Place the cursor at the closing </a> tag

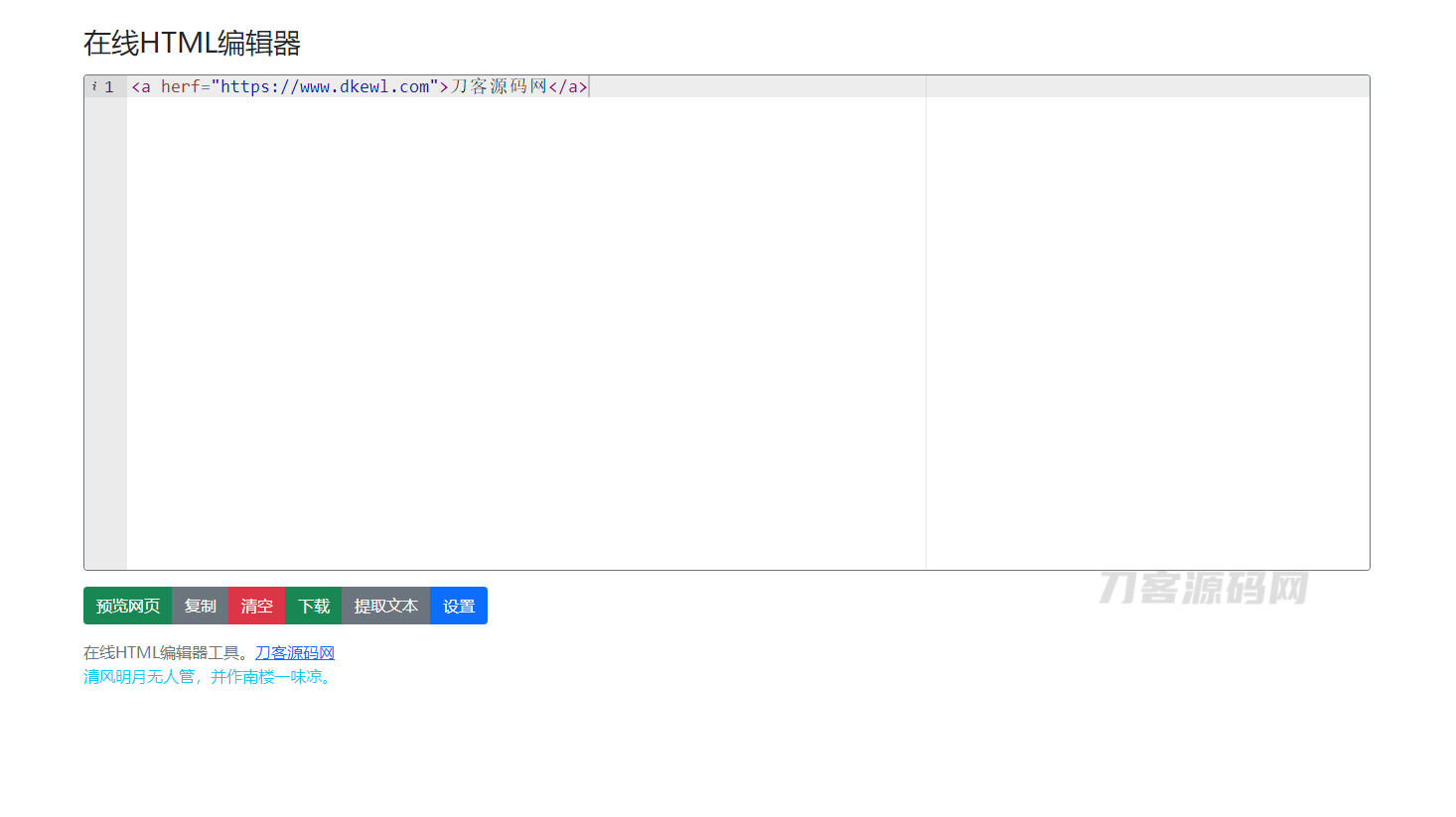[568, 87]
